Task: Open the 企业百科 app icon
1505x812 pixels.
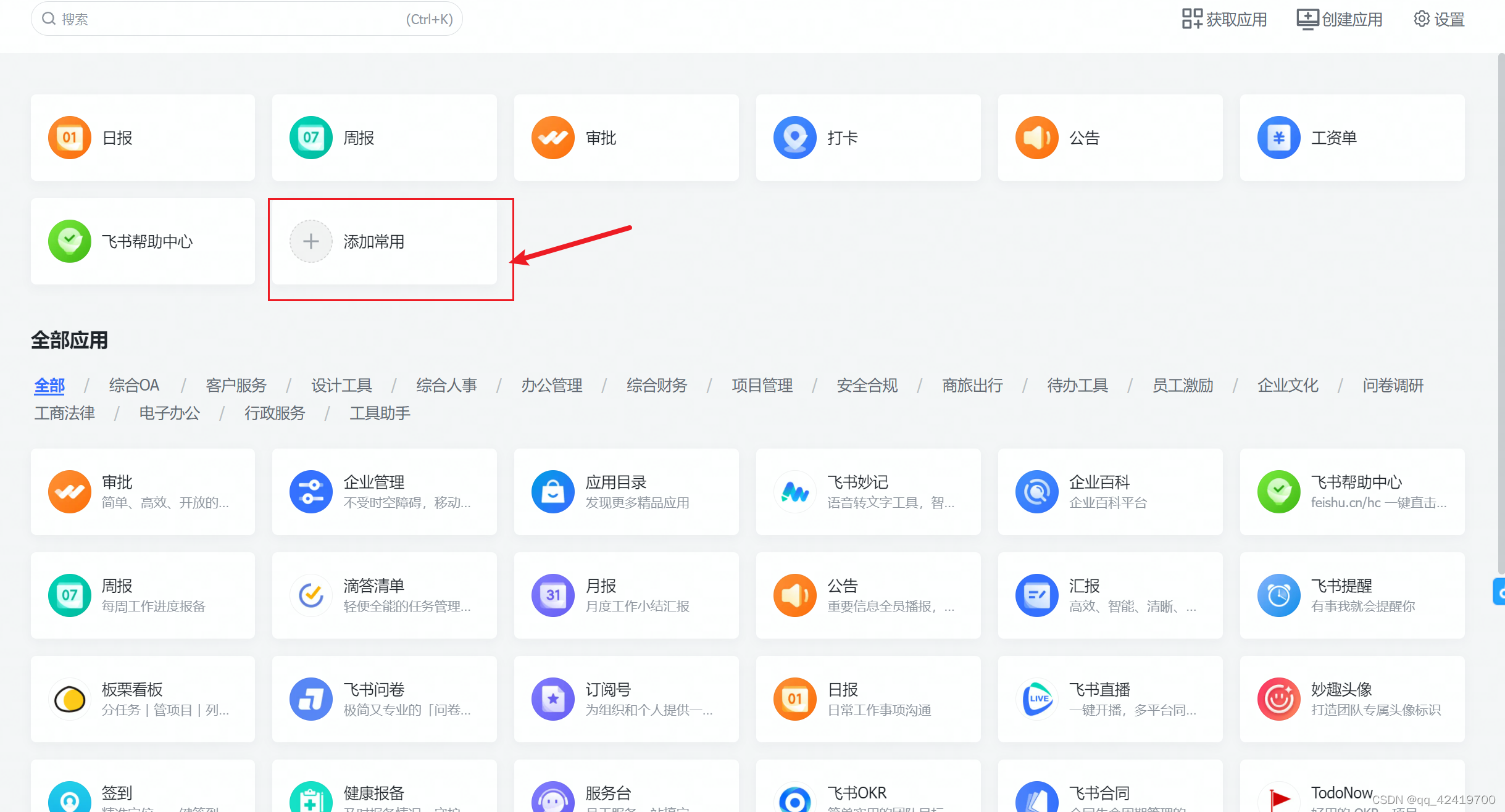Action: coord(1036,492)
